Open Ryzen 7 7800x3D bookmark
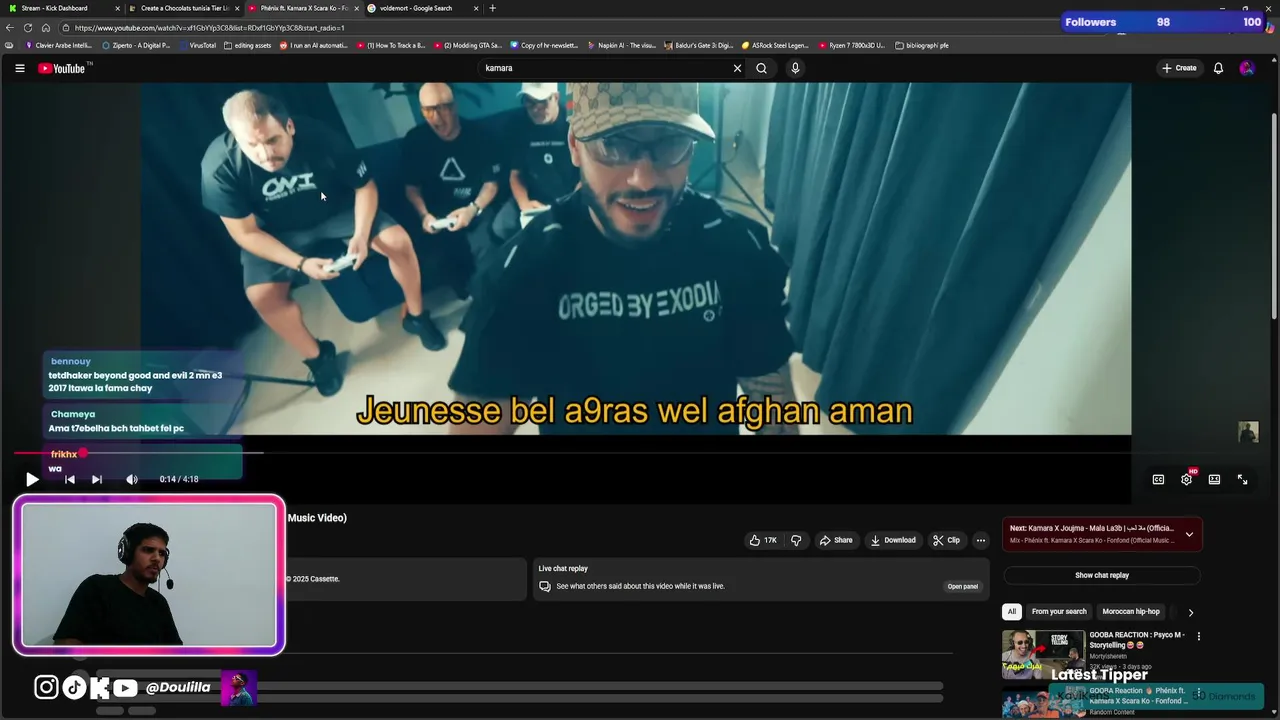Image resolution: width=1280 pixels, height=720 pixels. [x=852, y=45]
